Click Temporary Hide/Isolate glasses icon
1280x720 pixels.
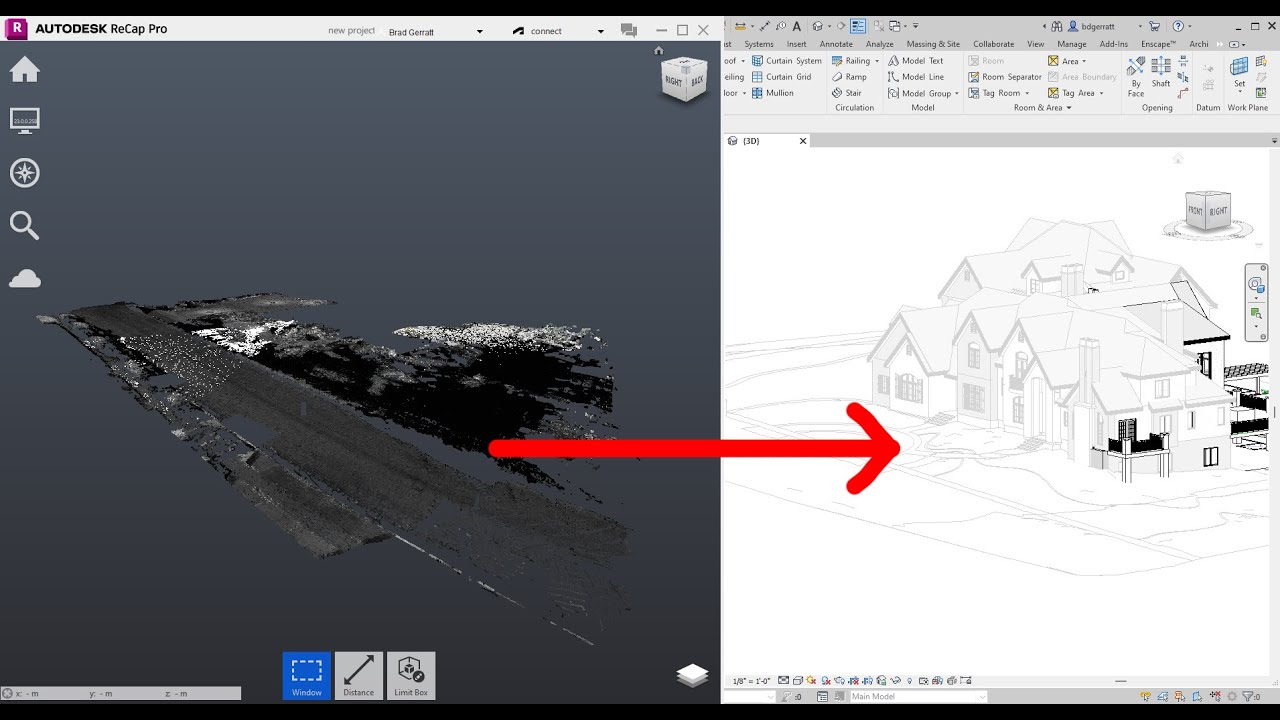tap(896, 681)
